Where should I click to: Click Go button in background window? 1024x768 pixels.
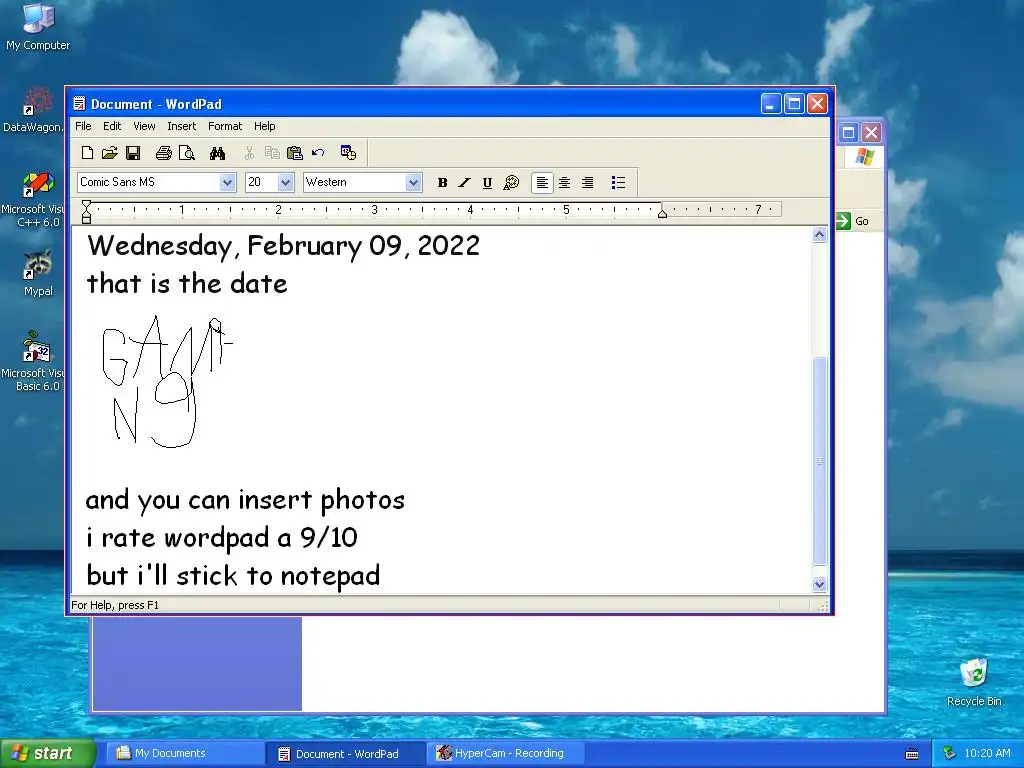click(853, 221)
